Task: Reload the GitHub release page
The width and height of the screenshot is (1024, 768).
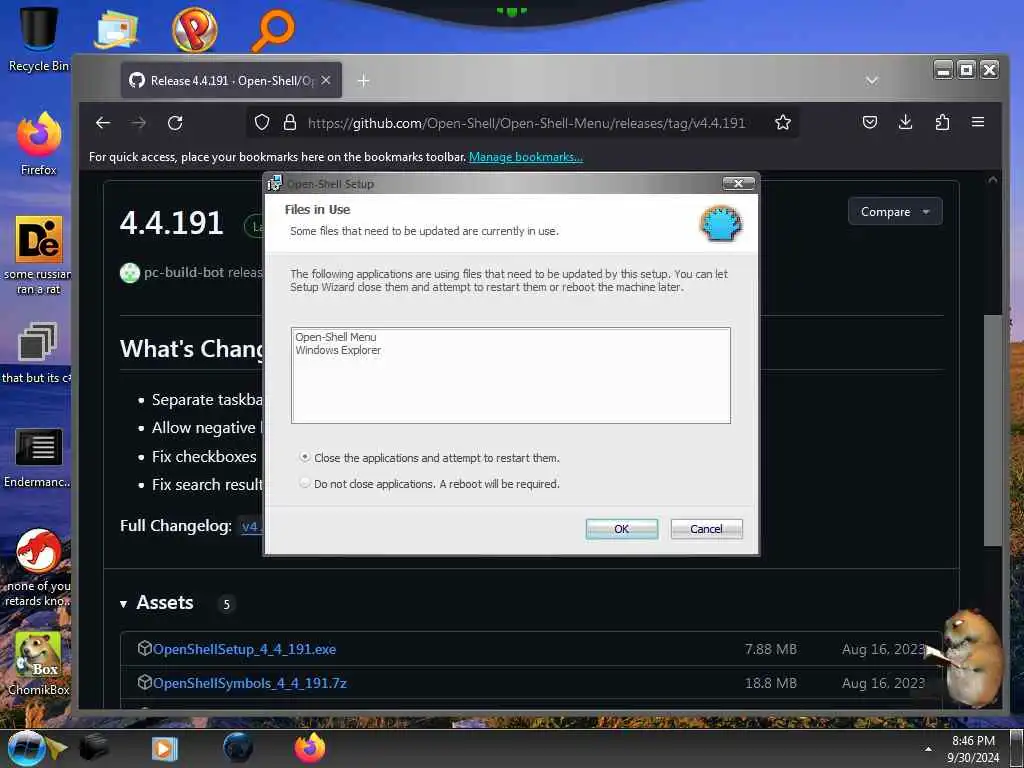Action: pos(175,123)
